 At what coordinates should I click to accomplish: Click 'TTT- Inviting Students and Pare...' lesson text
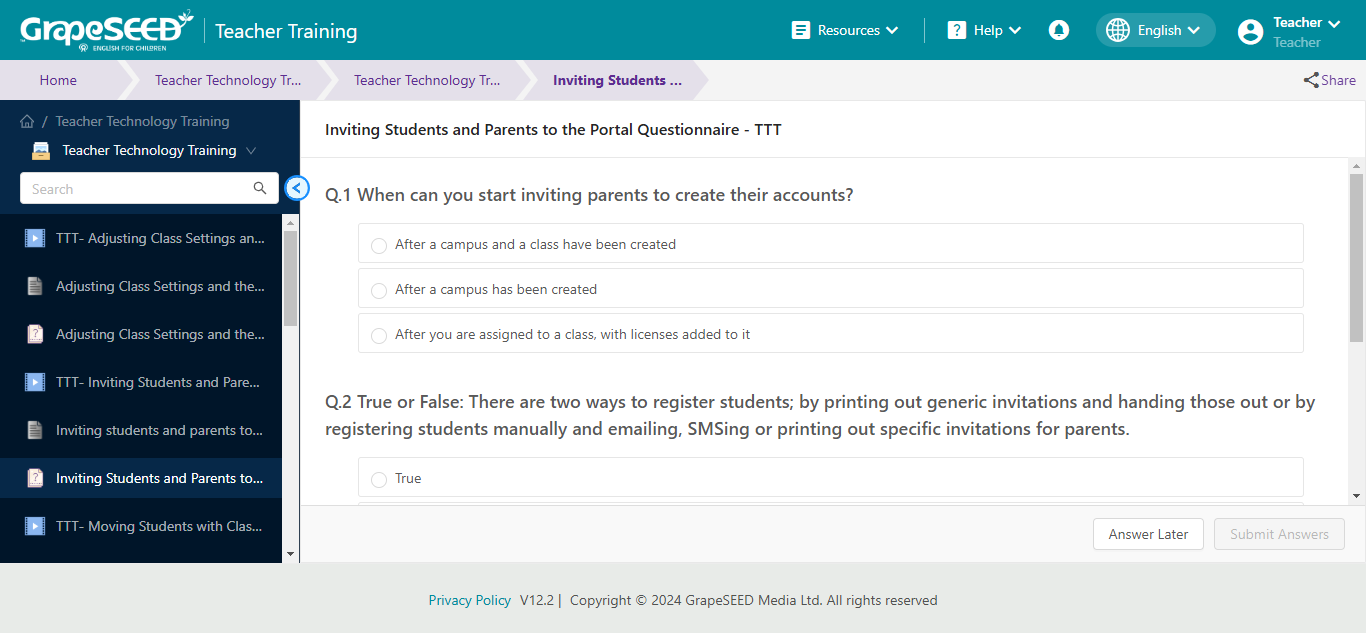click(158, 382)
